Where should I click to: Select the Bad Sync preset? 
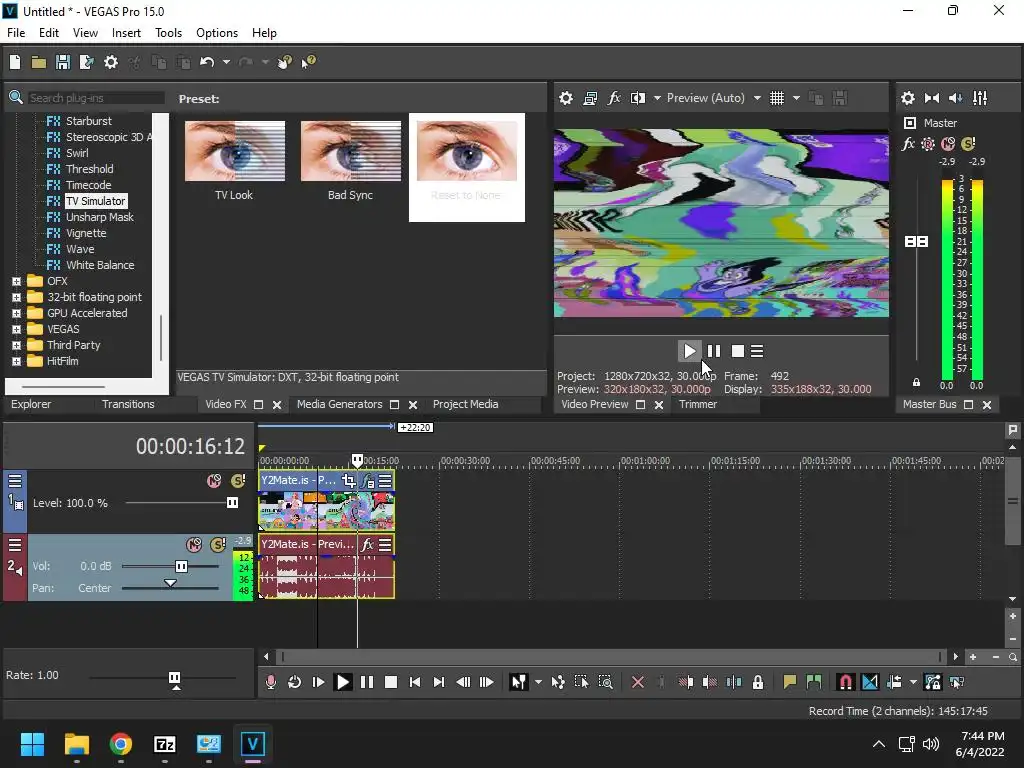coord(351,161)
